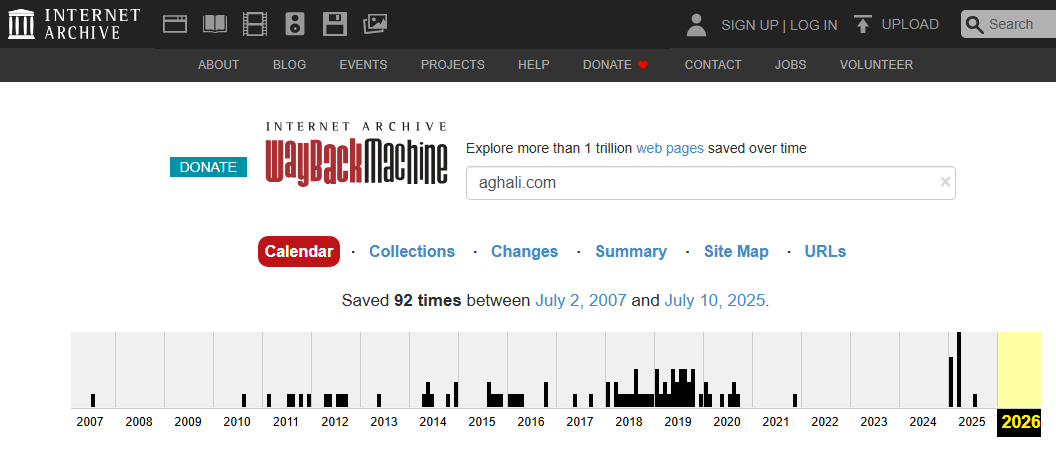
Task: Select year 2007 on the timeline
Action: pyautogui.click(x=90, y=422)
